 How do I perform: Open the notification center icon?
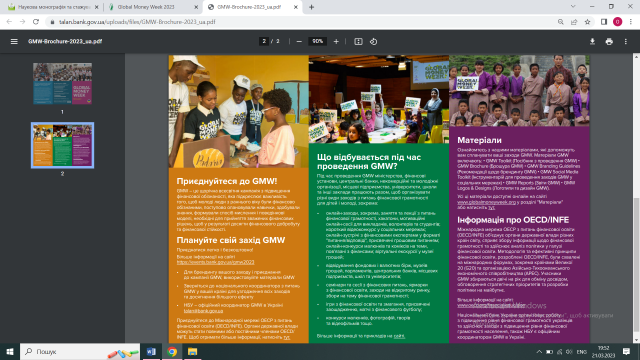(x=626, y=351)
